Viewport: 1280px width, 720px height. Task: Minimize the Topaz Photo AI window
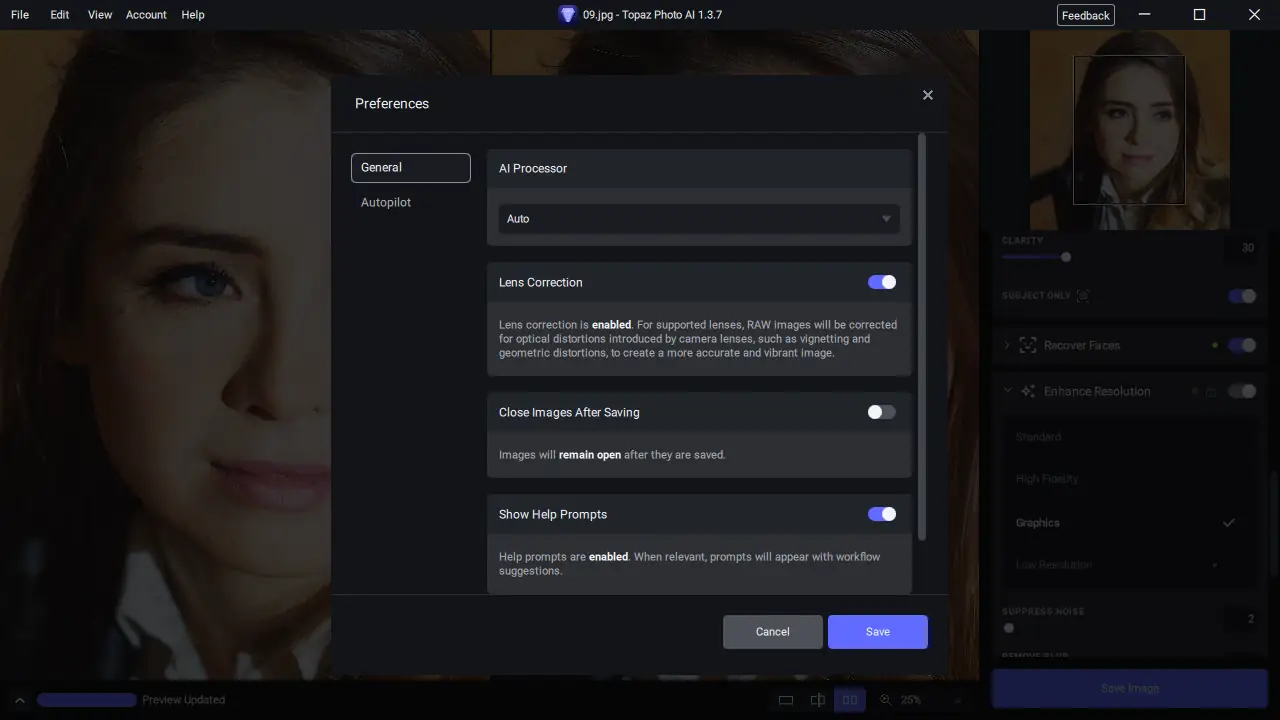point(1145,15)
